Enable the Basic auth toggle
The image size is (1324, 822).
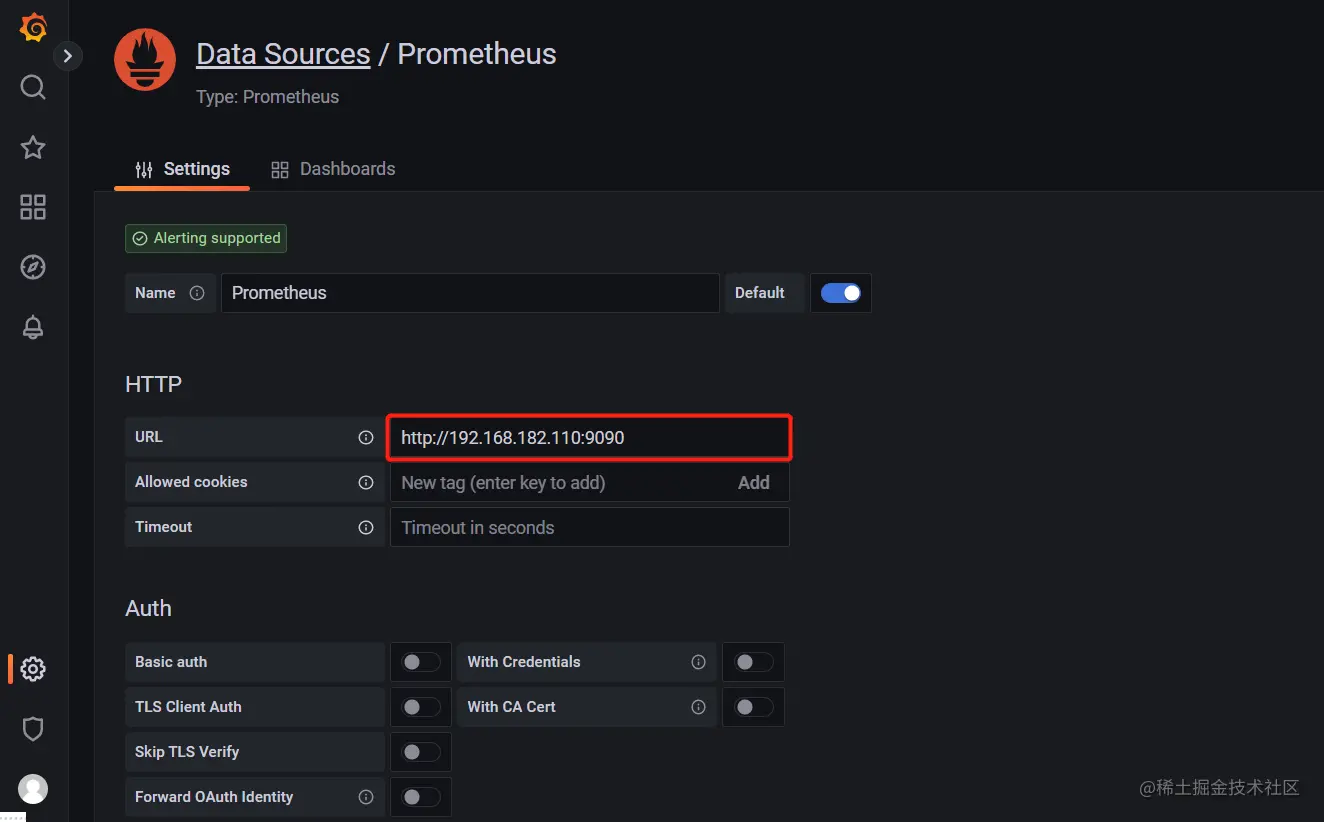pyautogui.click(x=420, y=662)
